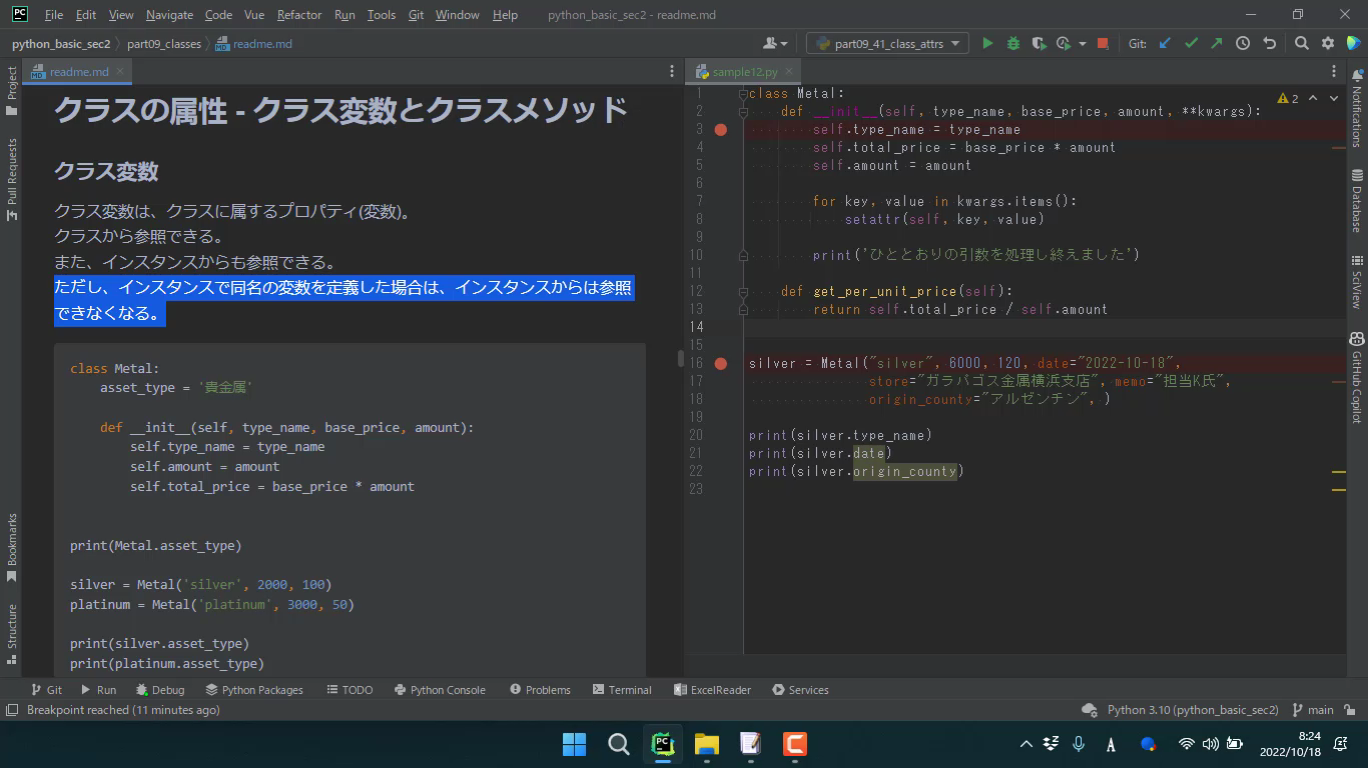Collapse the __init__ method fold marker
This screenshot has width=1368, height=768.
pyautogui.click(x=743, y=112)
